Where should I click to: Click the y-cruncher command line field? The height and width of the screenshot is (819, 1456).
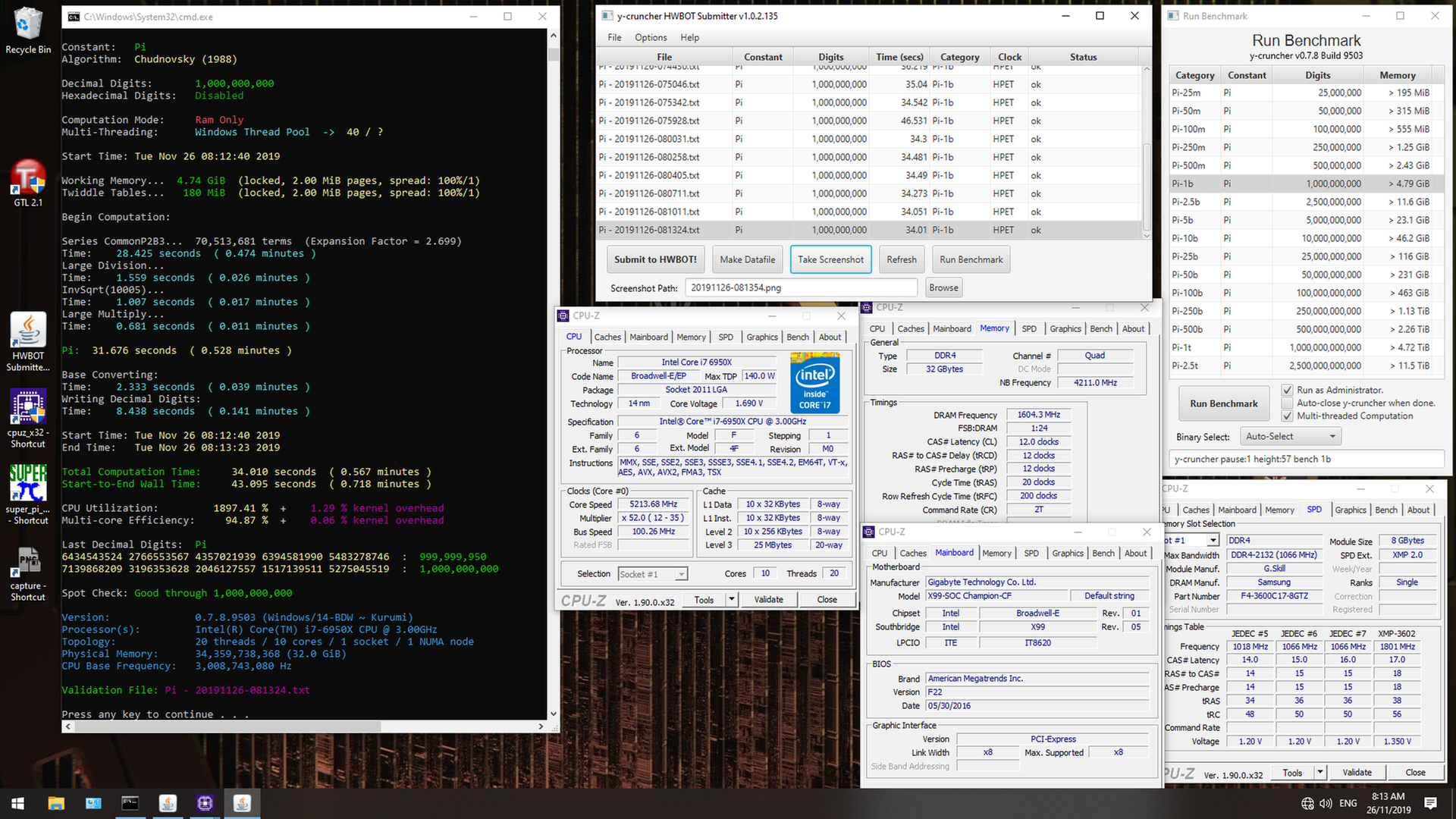point(1306,459)
